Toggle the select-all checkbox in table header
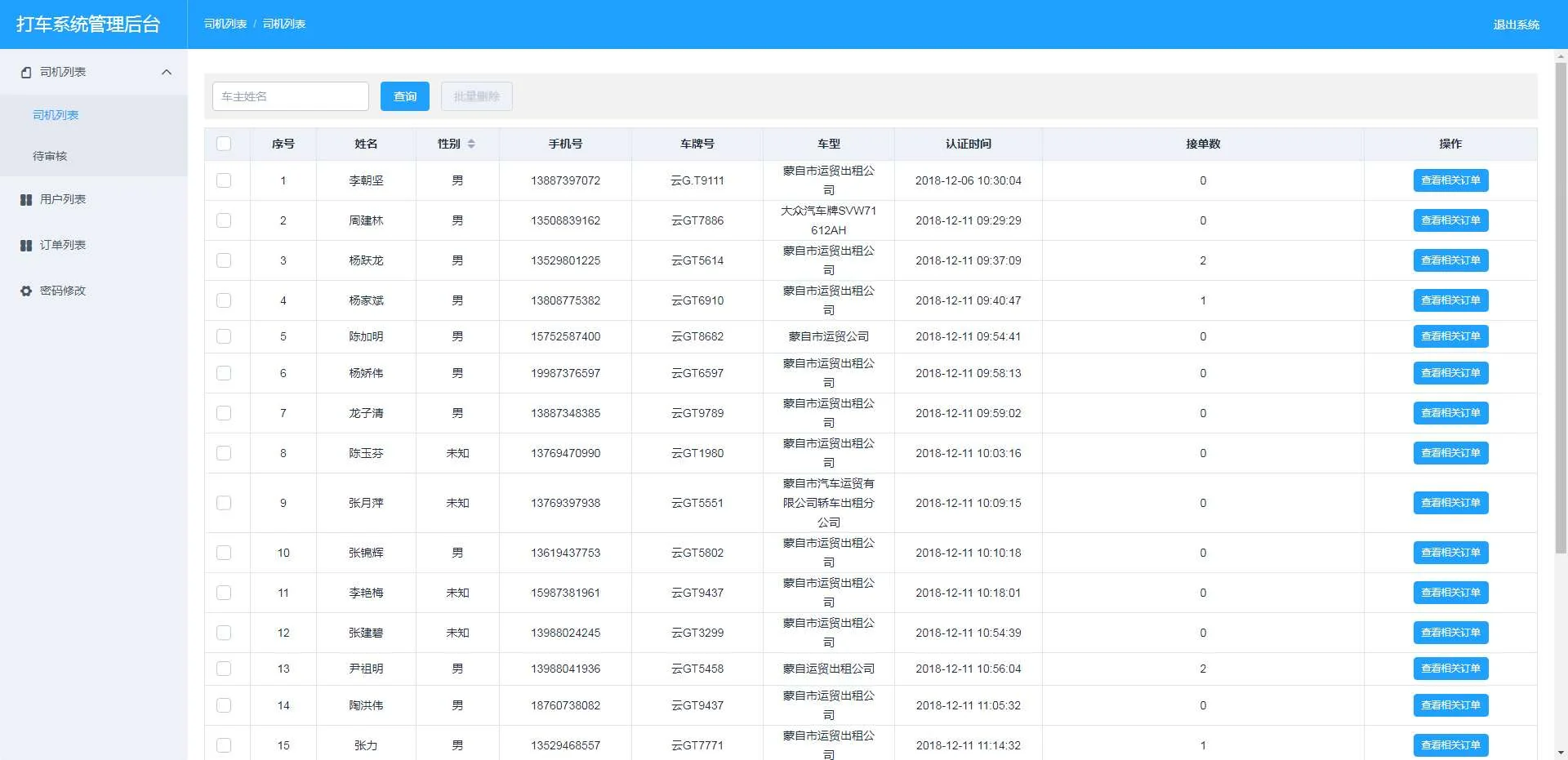This screenshot has width=1568, height=760. [224, 144]
